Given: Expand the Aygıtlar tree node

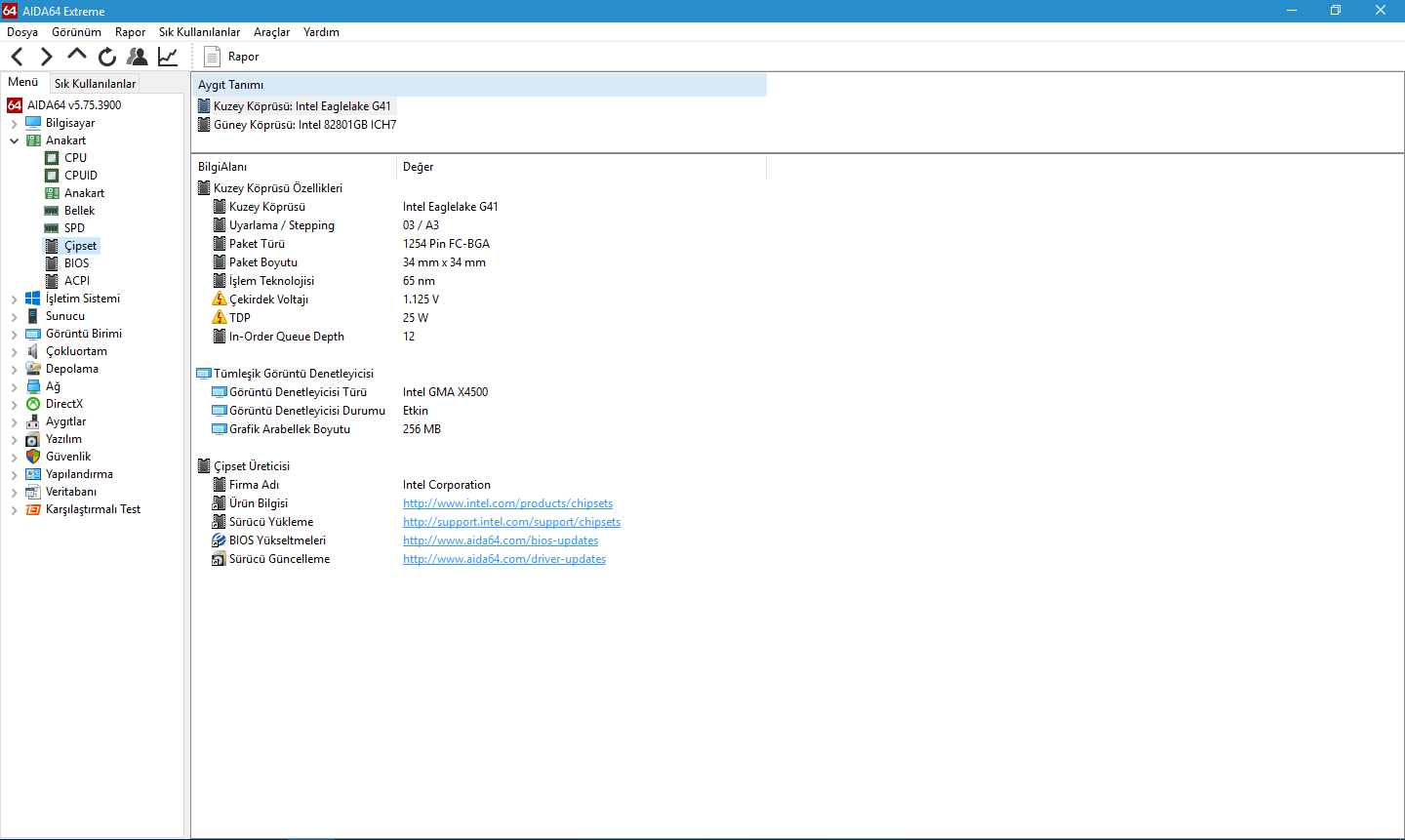Looking at the screenshot, I should click(14, 422).
